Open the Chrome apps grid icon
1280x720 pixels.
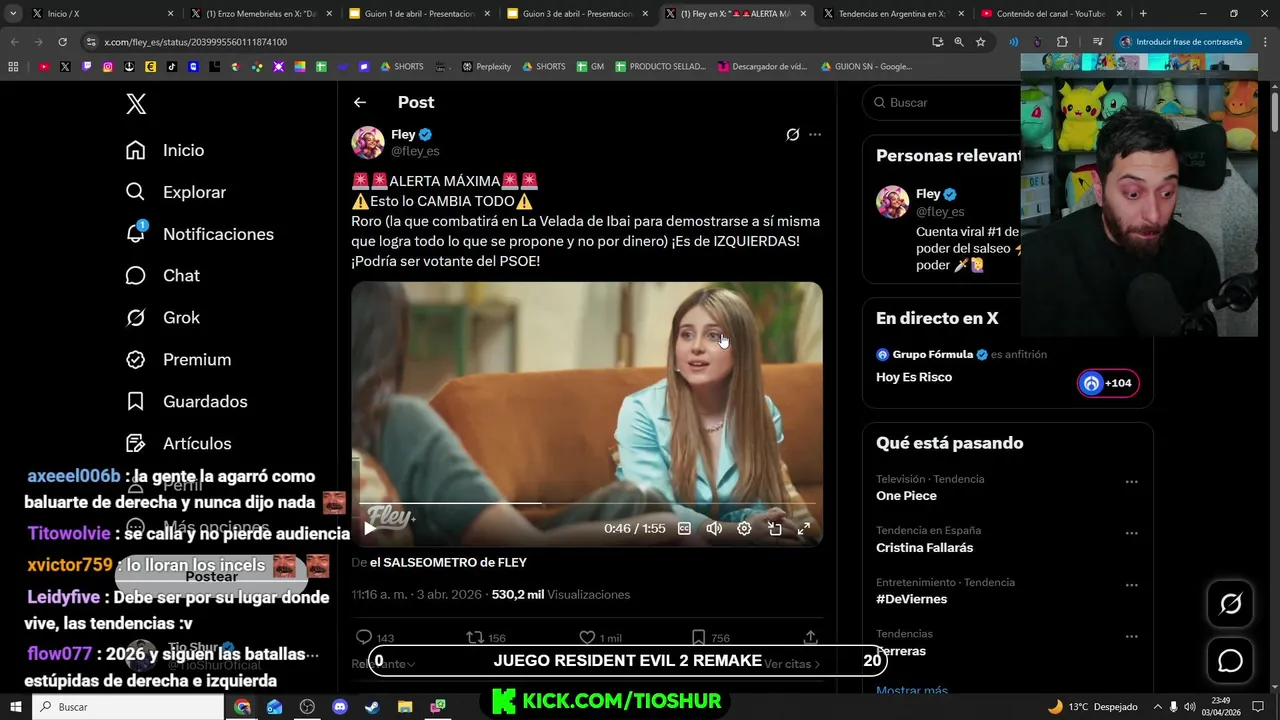click(13, 67)
